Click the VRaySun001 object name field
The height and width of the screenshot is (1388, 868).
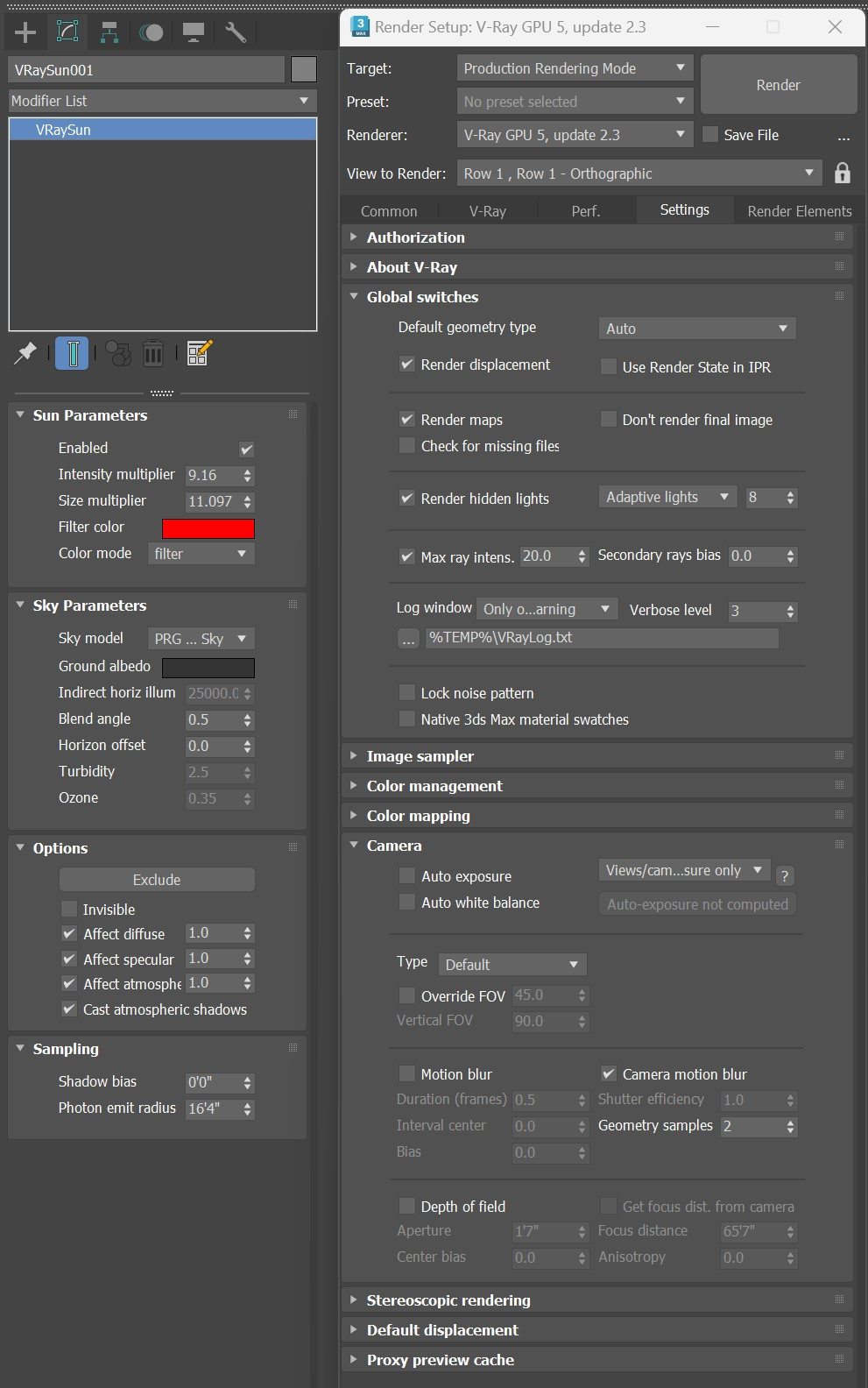147,70
